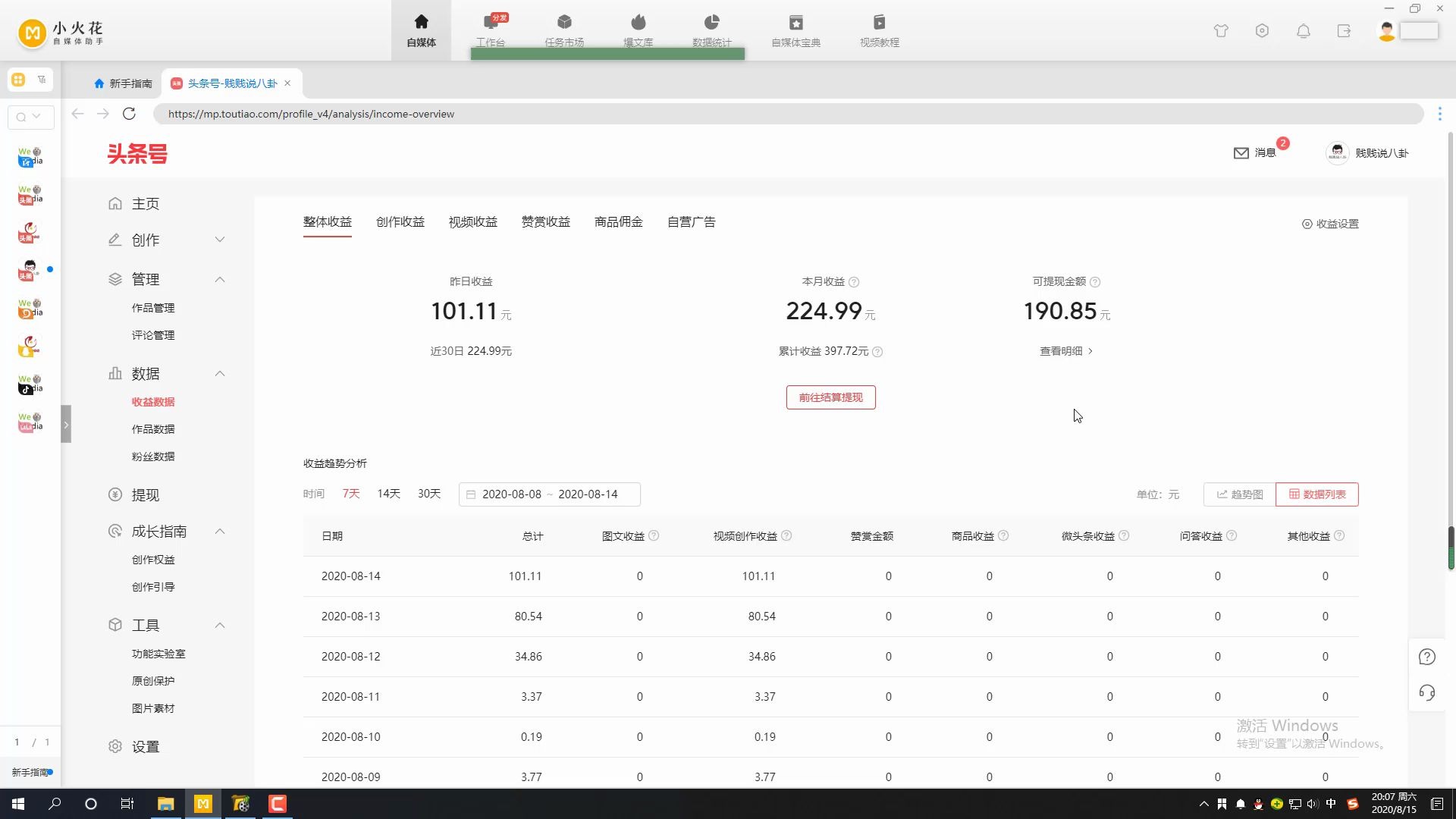Select the 14天 time range
Image resolution: width=1456 pixels, height=819 pixels.
(x=388, y=494)
